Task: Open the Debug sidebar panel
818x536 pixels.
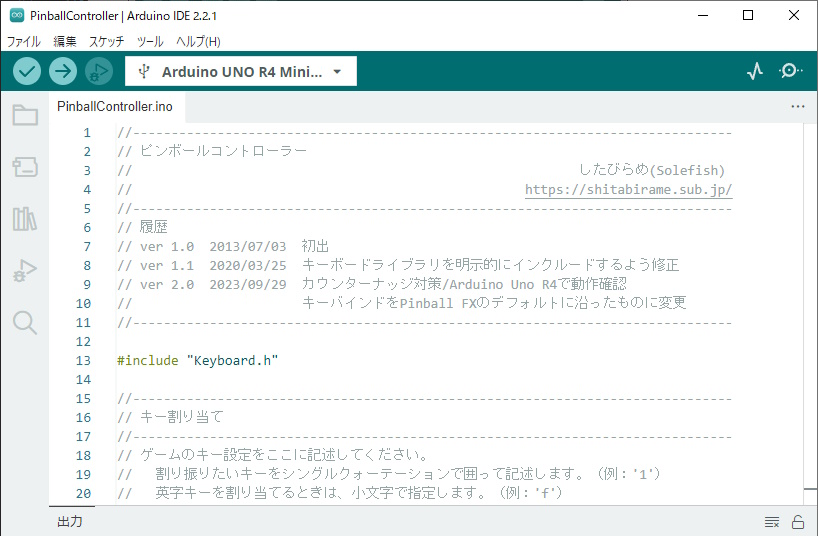Action: click(x=25, y=271)
